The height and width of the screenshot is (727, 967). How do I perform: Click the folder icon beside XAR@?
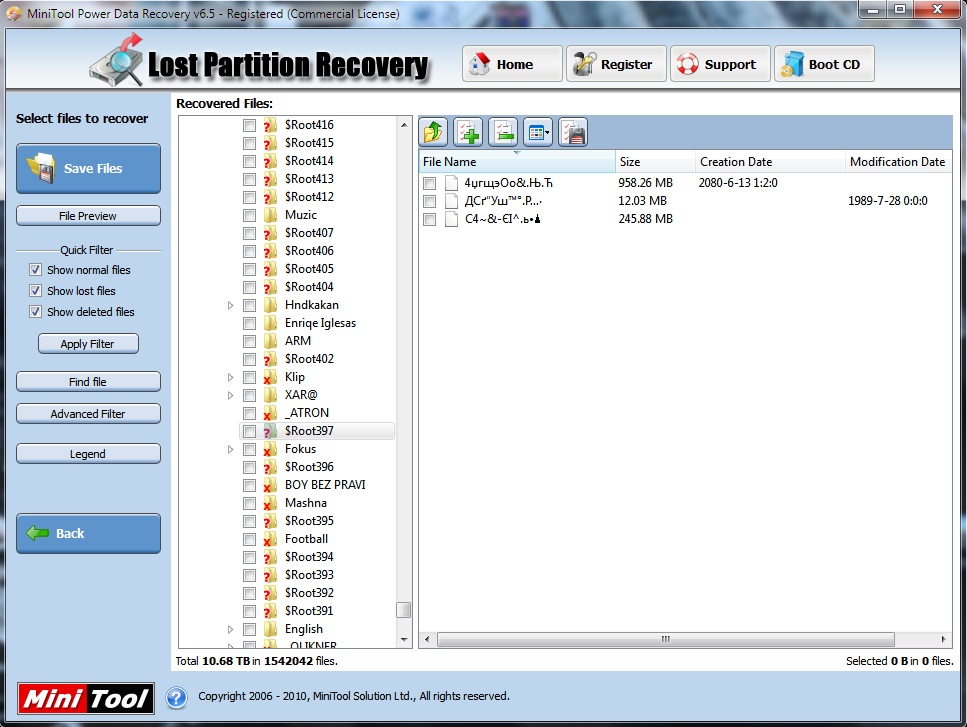tap(270, 395)
